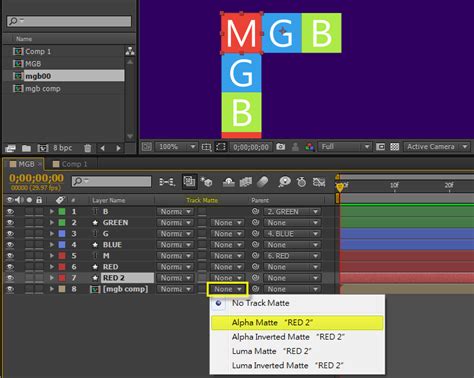Click the viewer timecode 0;00;00;00
The height and width of the screenshot is (378, 474).
pos(251,147)
